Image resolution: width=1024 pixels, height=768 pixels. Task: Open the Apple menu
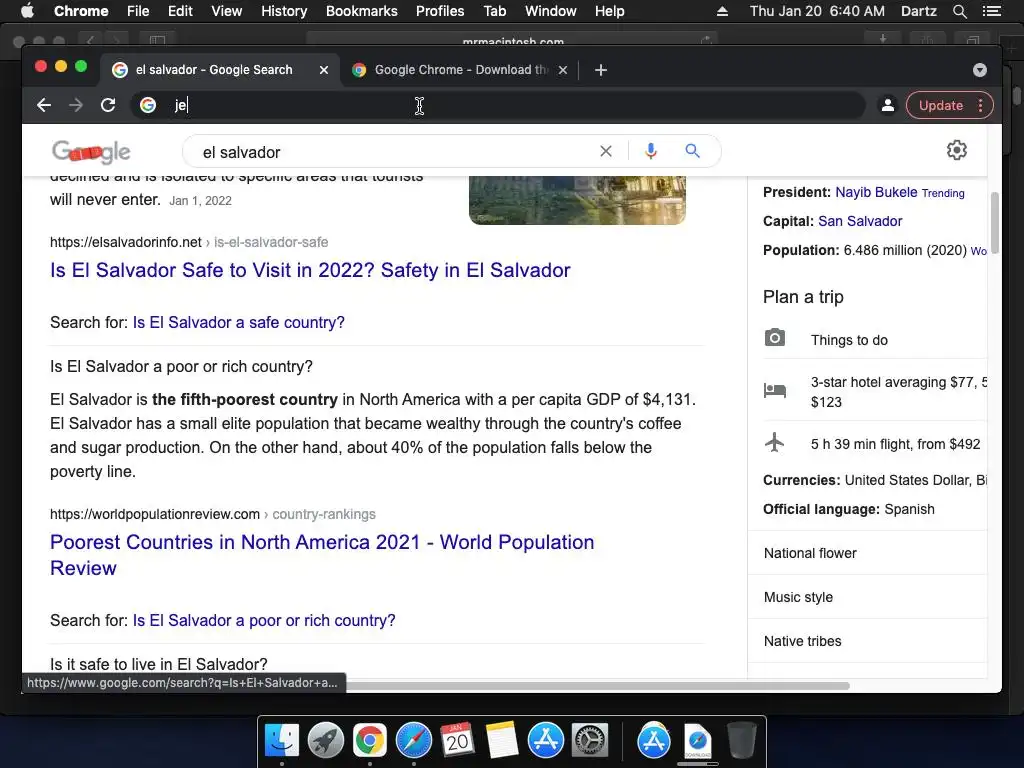(x=27, y=10)
